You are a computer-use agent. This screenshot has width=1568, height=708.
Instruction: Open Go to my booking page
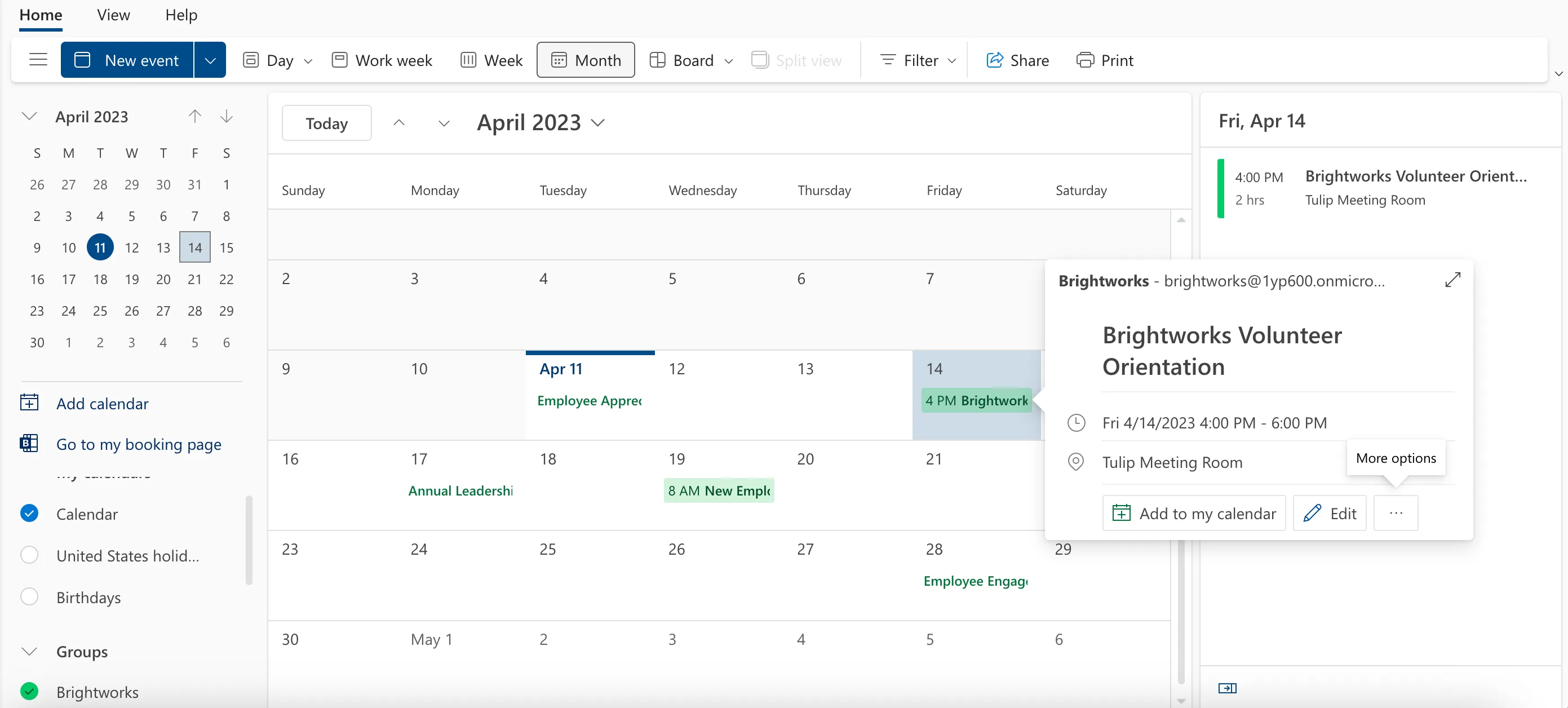coord(139,444)
